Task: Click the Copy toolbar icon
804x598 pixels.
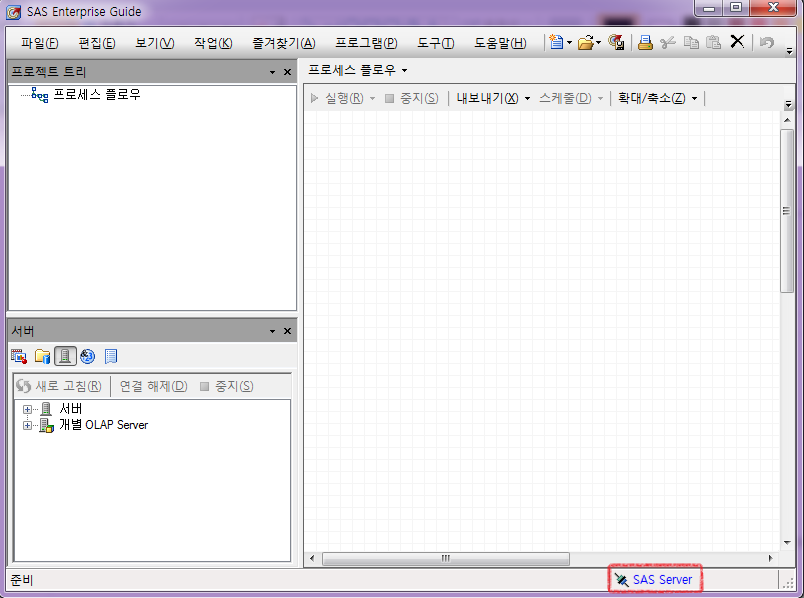Action: 691,42
